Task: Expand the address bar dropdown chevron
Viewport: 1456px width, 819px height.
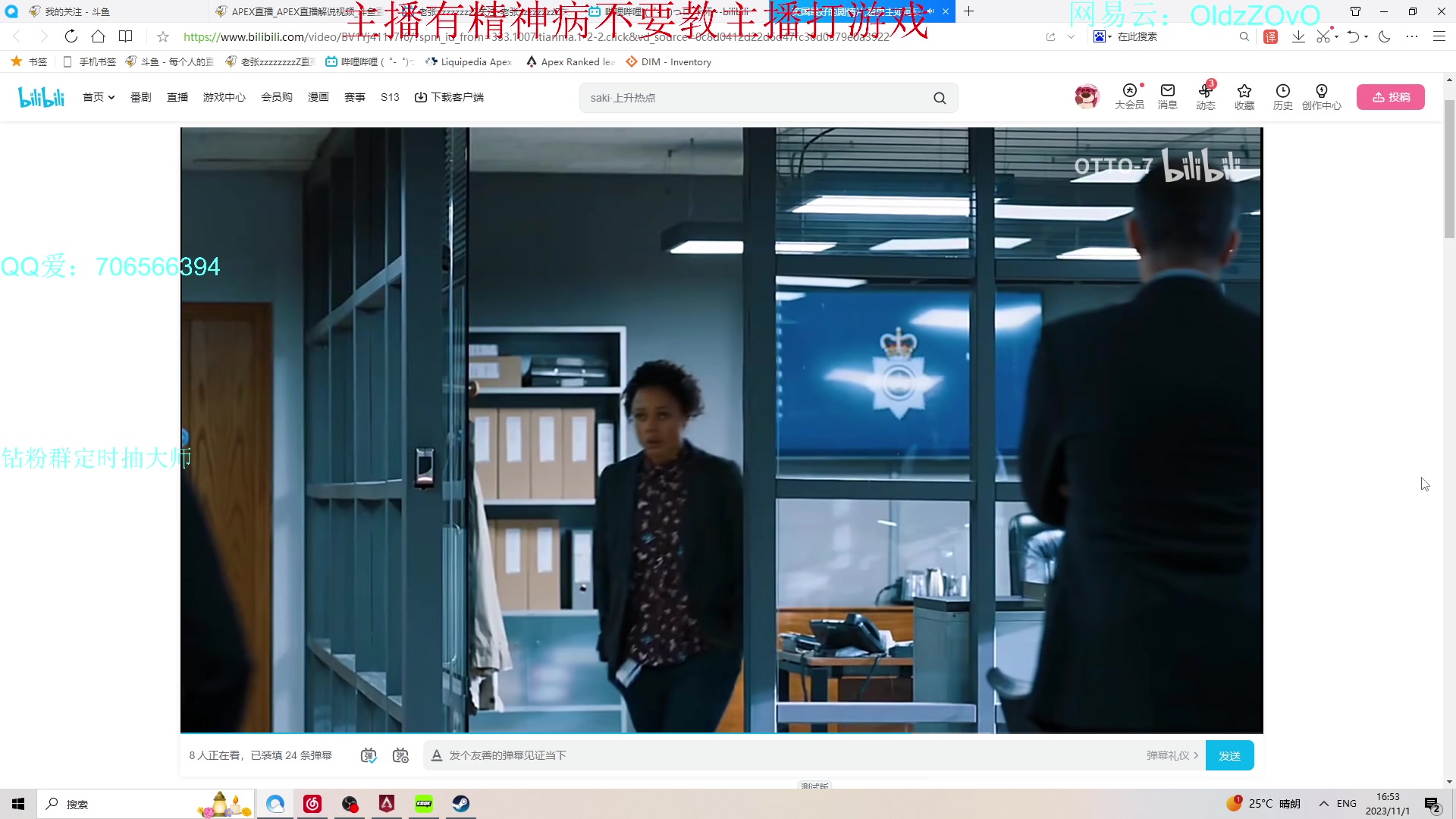Action: 1071,36
